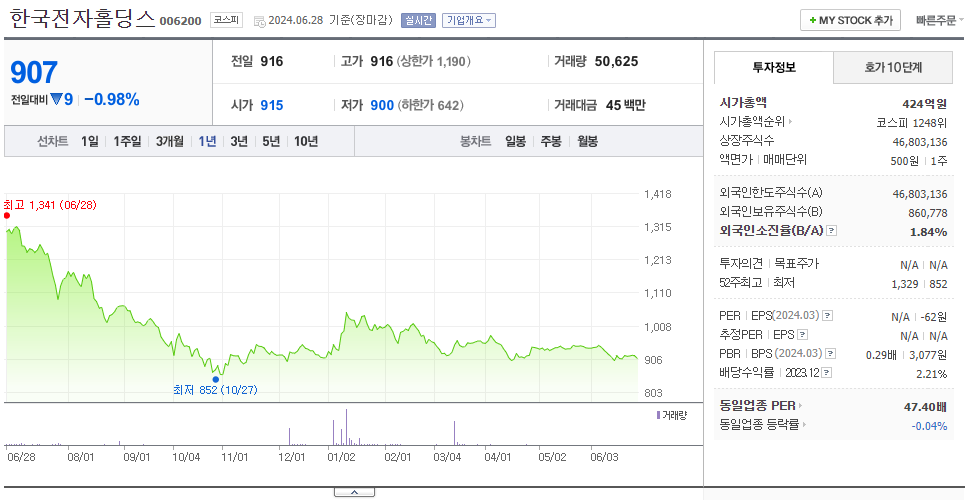Click the 저가 value 900
The height and width of the screenshot is (500, 968).
(x=382, y=106)
